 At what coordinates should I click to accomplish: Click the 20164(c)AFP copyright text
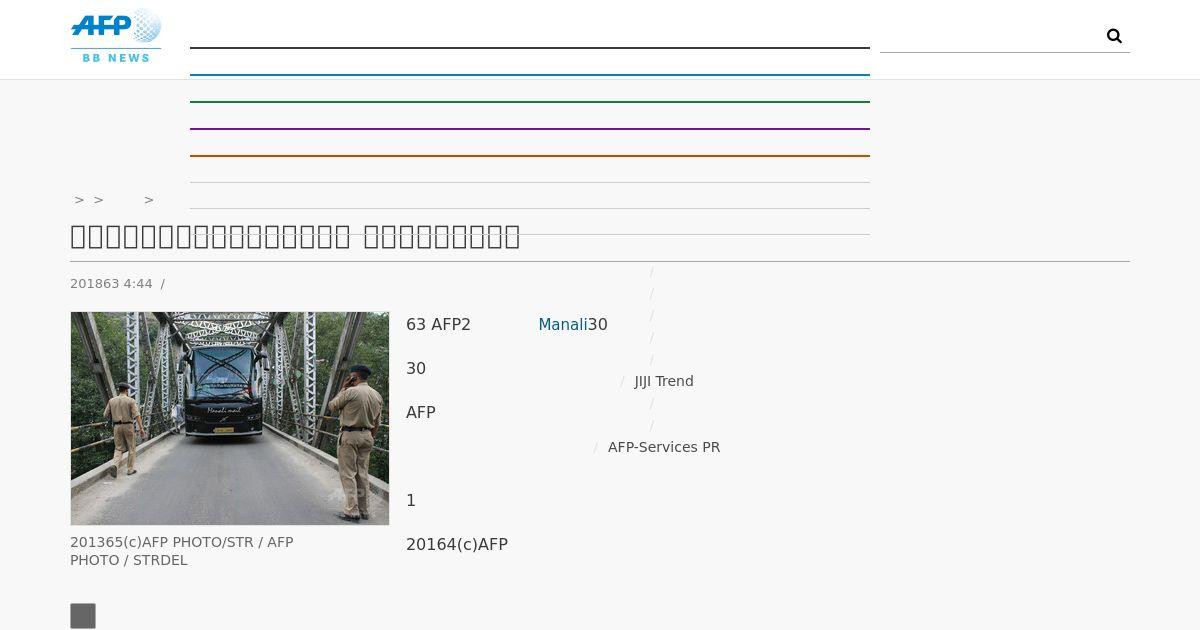pos(457,545)
